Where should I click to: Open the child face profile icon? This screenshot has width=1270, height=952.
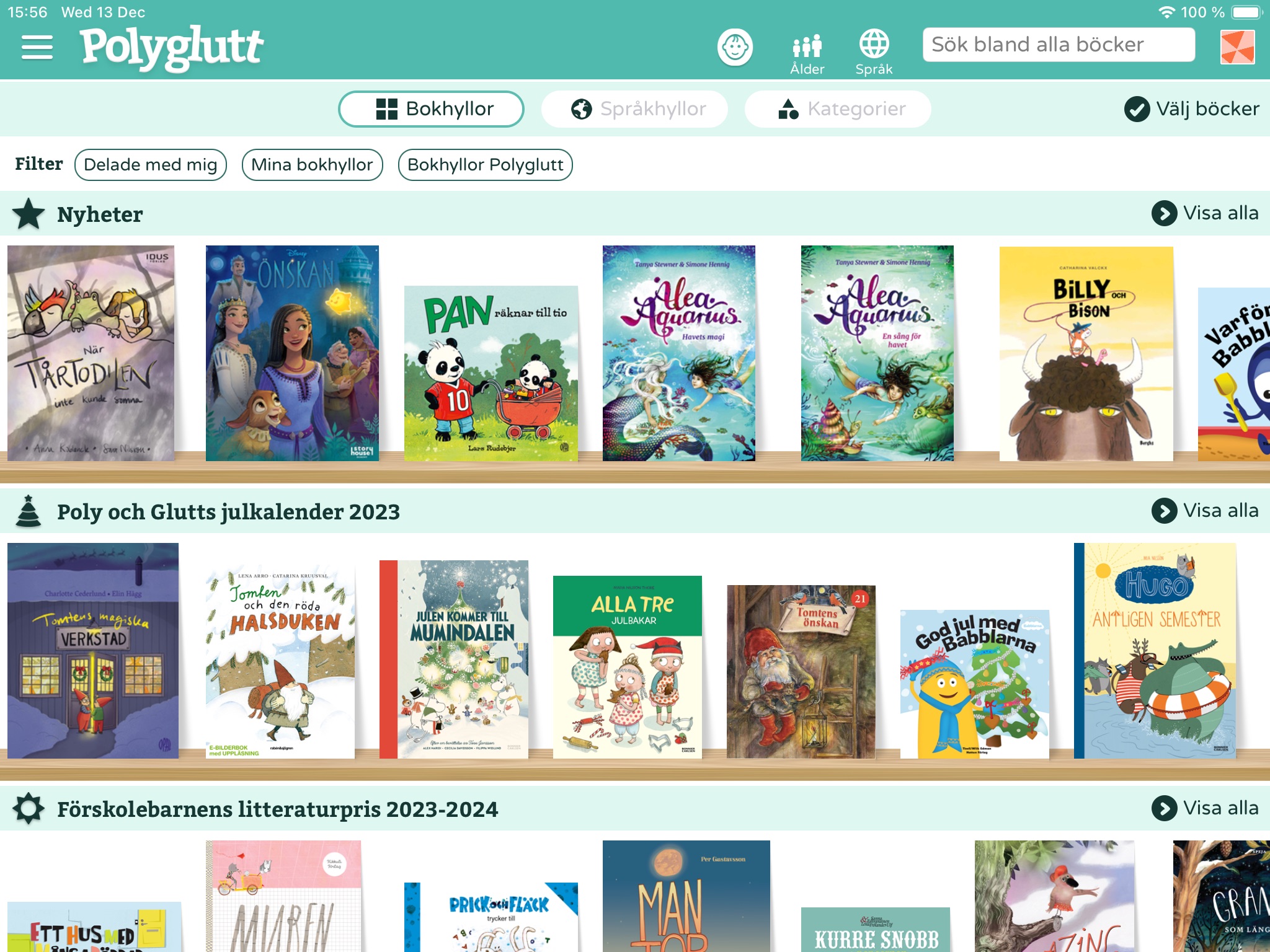pos(735,47)
